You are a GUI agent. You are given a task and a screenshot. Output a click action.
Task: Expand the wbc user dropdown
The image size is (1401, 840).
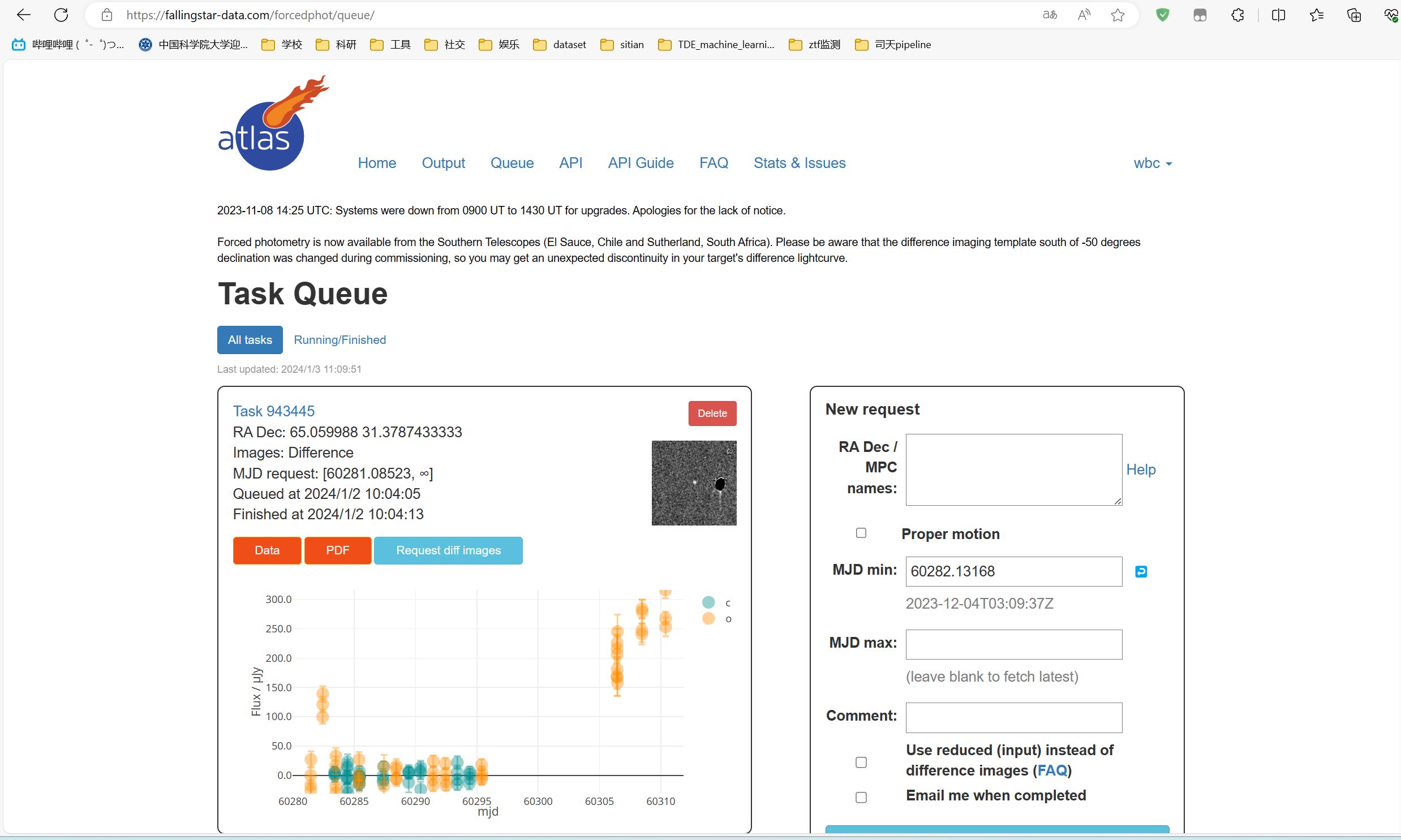(x=1153, y=163)
